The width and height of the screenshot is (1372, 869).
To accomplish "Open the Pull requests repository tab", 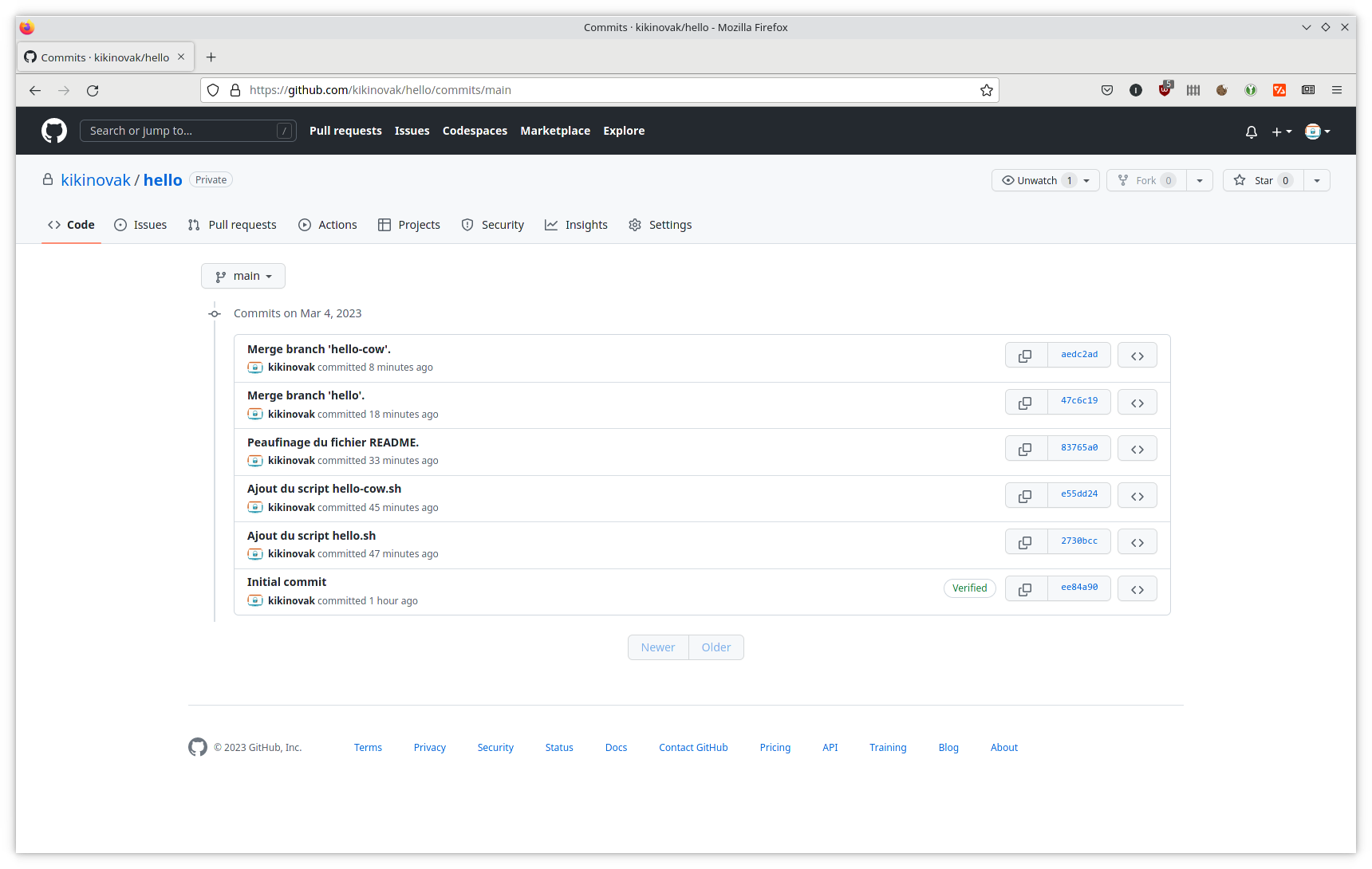I will 232,225.
